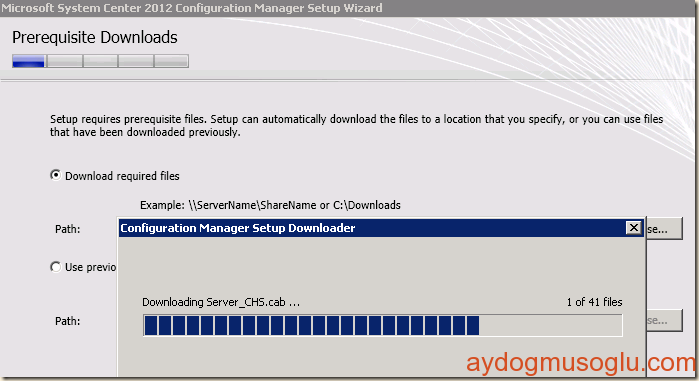This screenshot has height=381, width=699.
Task: Click the Setup Wizard window title bar
Action: tap(348, 8)
